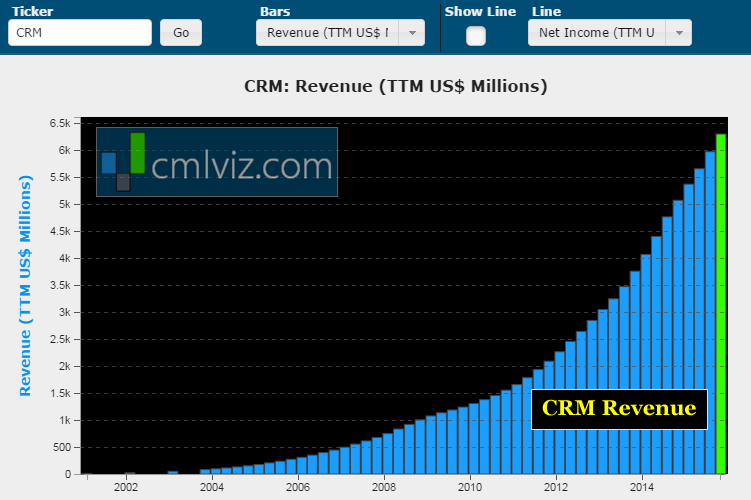
Task: Click the 2014 x-axis label
Action: click(642, 487)
